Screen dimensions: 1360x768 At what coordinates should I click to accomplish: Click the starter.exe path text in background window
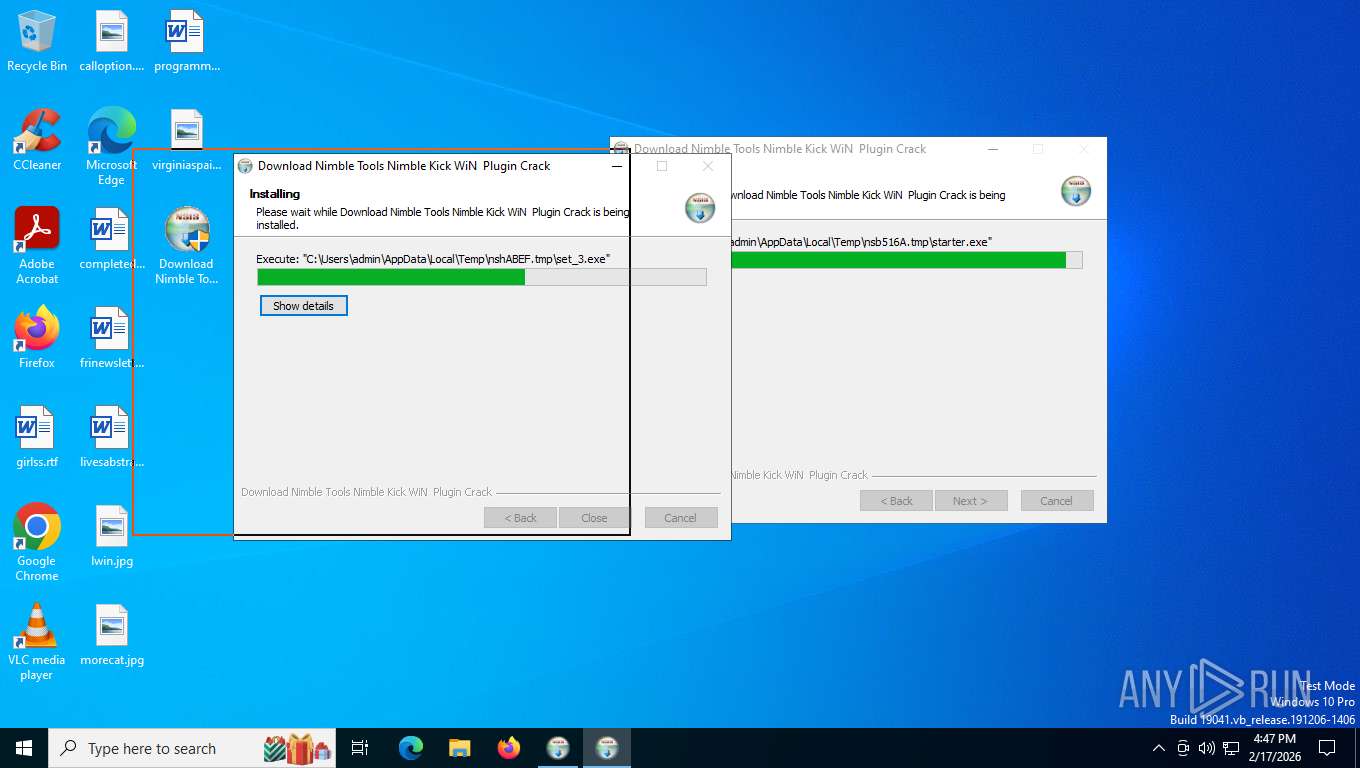[861, 242]
